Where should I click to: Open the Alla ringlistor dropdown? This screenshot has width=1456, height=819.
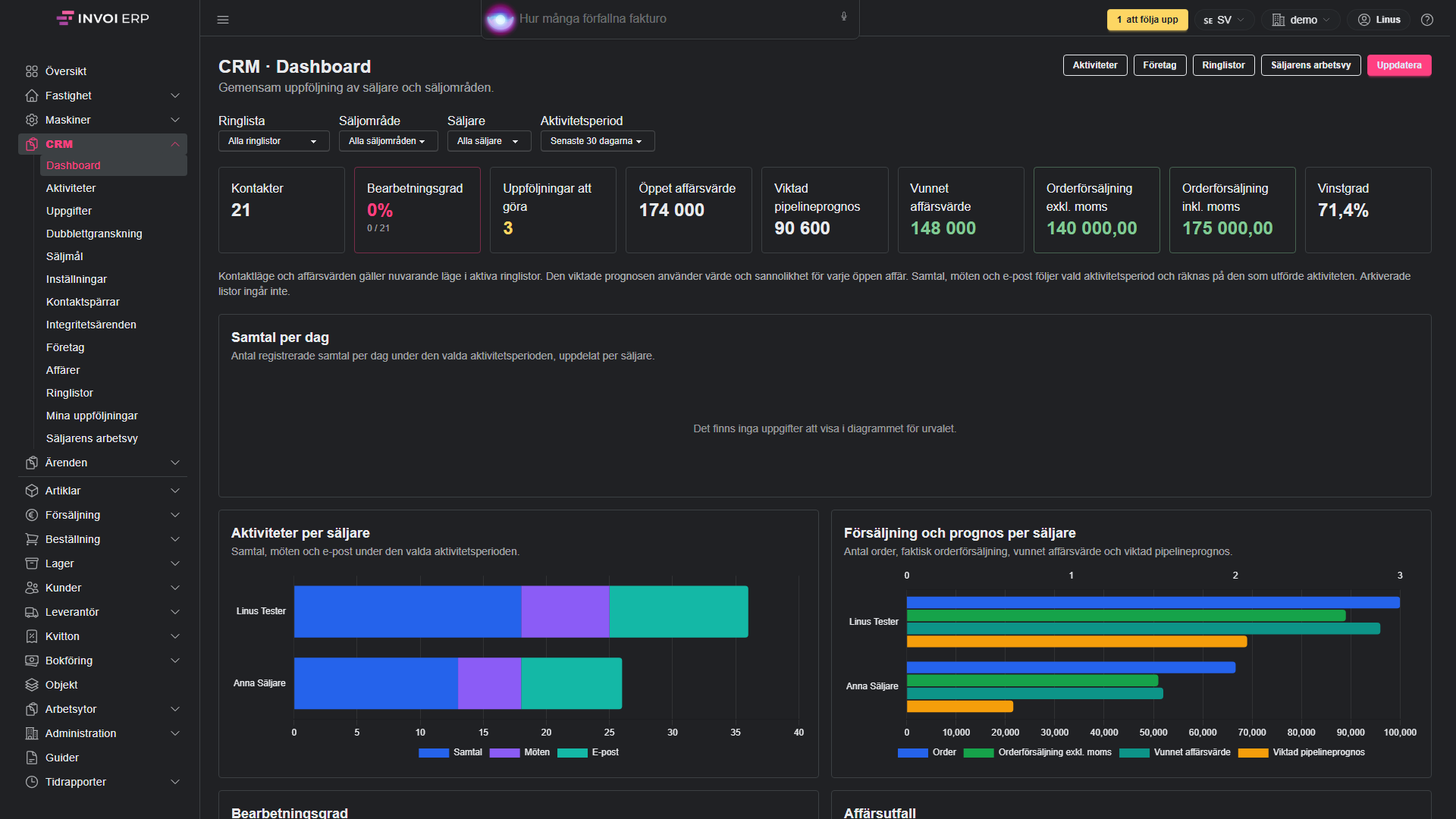pos(274,141)
